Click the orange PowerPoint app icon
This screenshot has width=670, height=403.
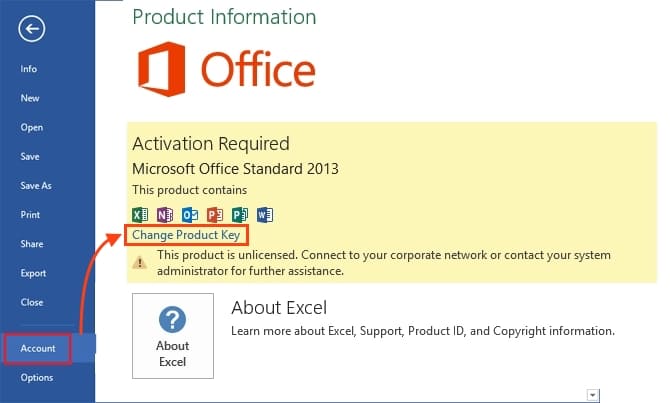pos(215,214)
